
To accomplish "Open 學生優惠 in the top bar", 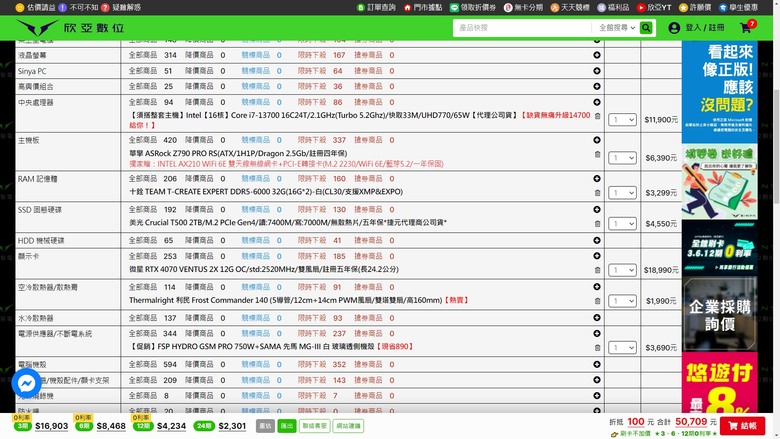I will click(738, 7).
